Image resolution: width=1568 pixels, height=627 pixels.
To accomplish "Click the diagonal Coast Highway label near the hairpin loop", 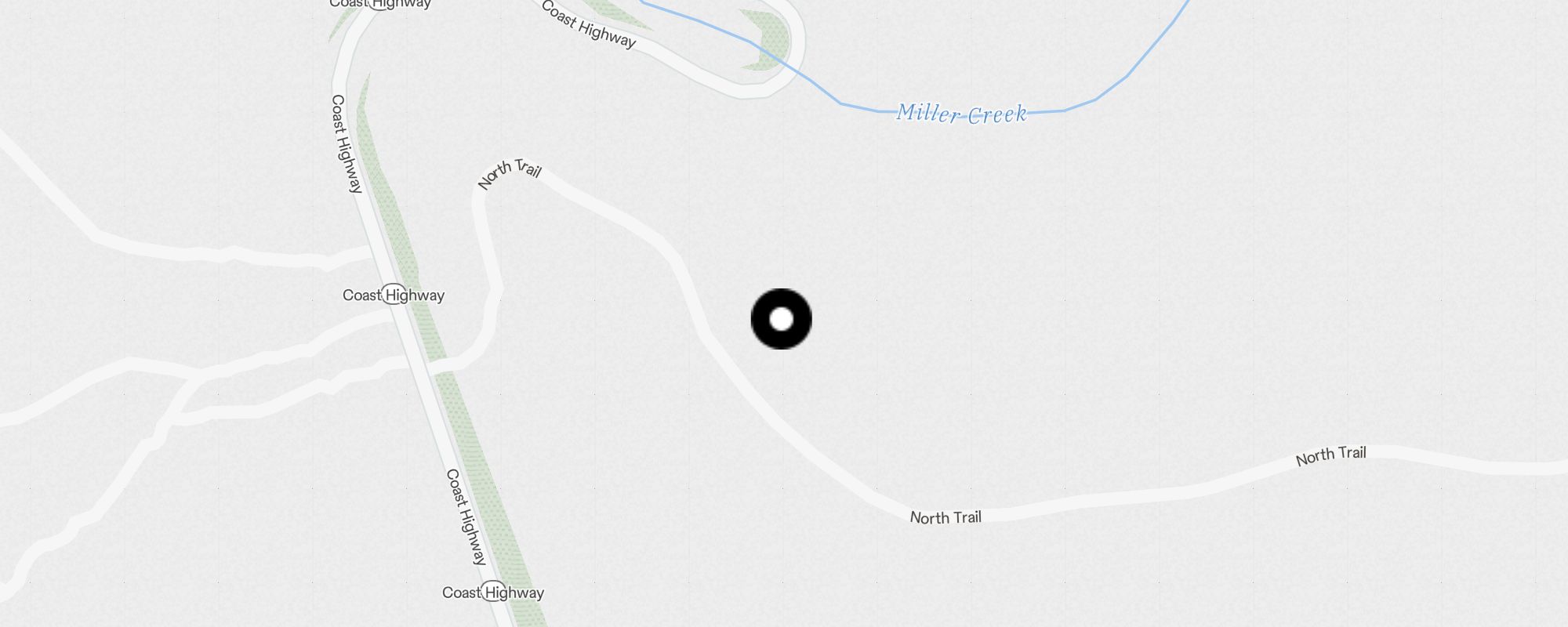I will [x=588, y=24].
